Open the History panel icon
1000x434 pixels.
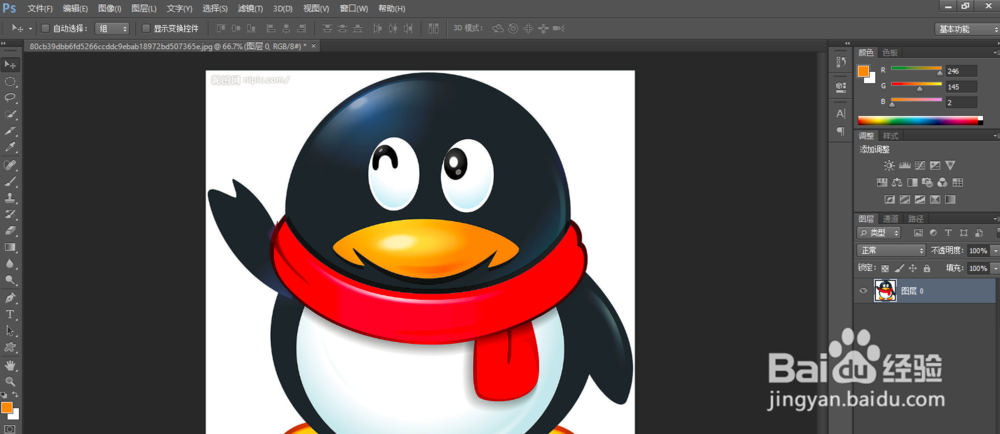pos(841,62)
